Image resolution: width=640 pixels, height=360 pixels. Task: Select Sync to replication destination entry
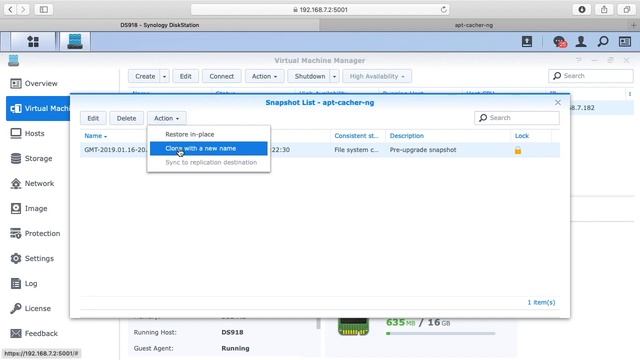(x=209, y=162)
